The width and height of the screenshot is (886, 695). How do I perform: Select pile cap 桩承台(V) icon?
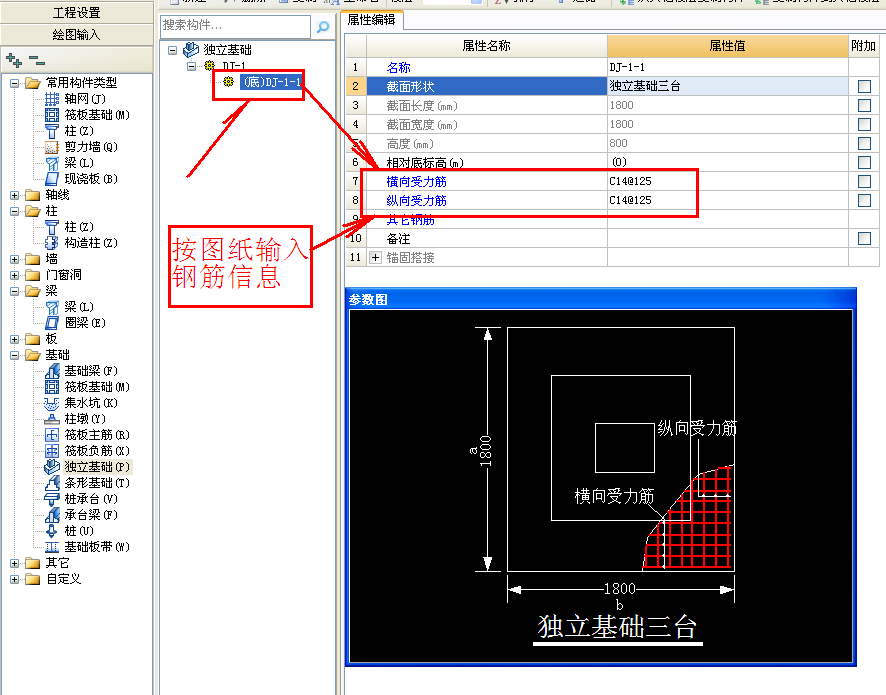51,499
